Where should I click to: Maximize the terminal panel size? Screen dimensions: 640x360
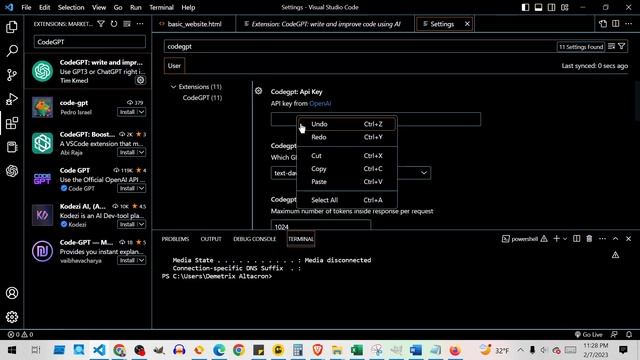[616, 239]
